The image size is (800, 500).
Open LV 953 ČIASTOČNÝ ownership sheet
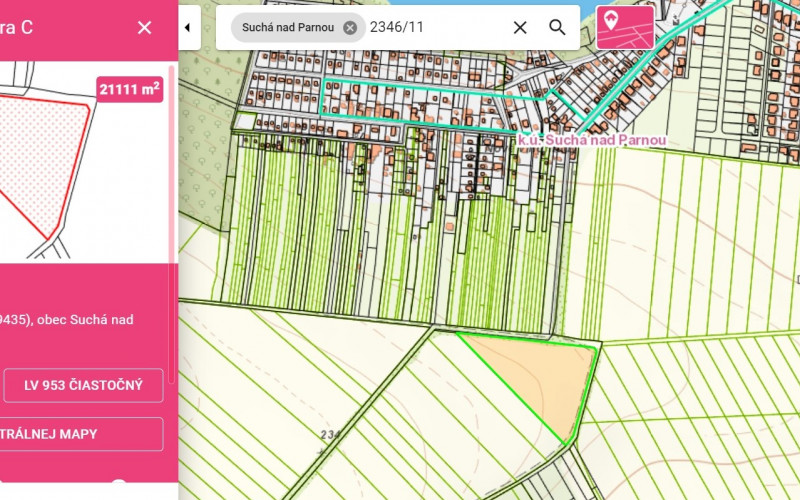click(83, 385)
